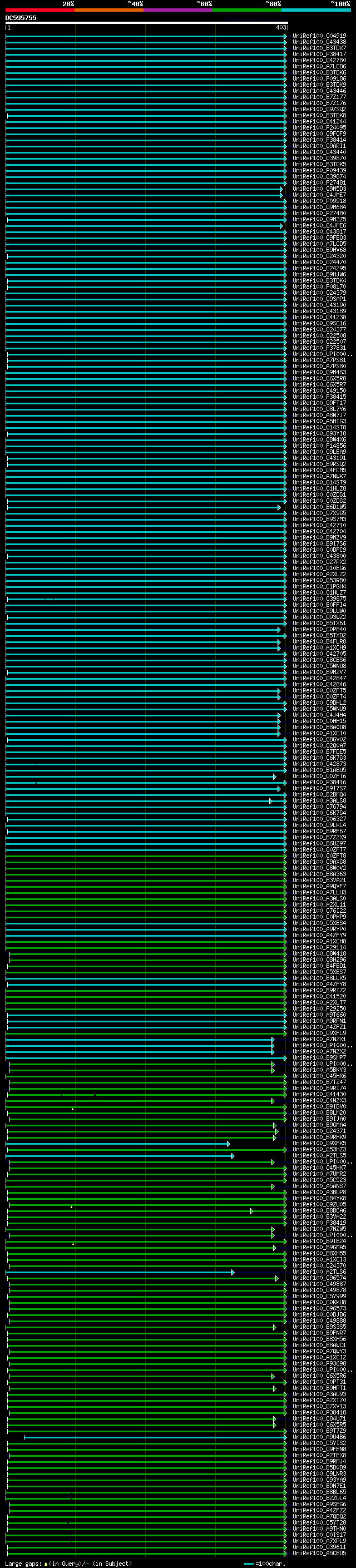Select hit label UniRef100_A5CBD5
Image resolution: width=356 pixels, height=1568 pixels.
(319, 1553)
